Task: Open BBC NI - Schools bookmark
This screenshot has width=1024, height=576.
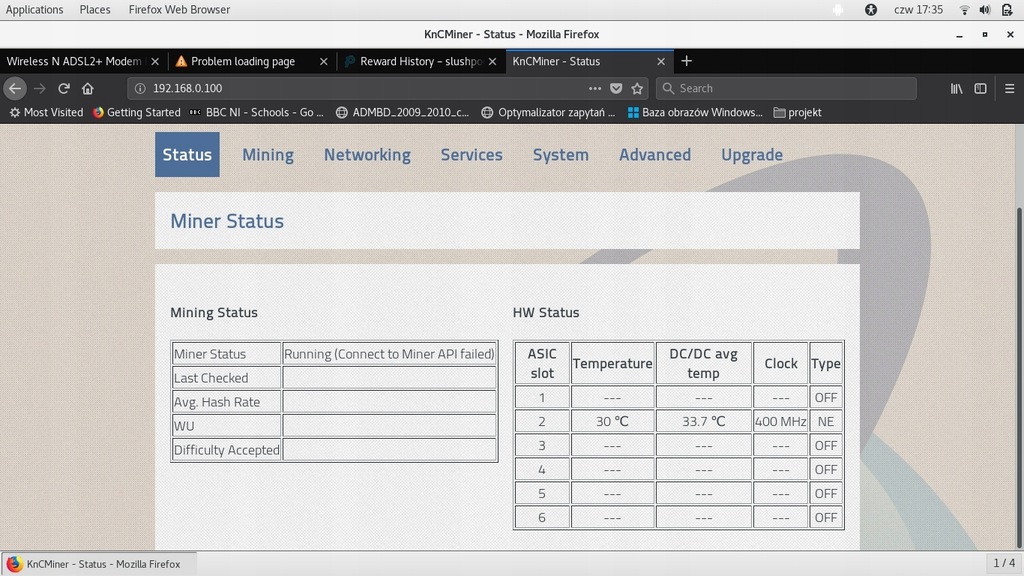Action: 256,112
